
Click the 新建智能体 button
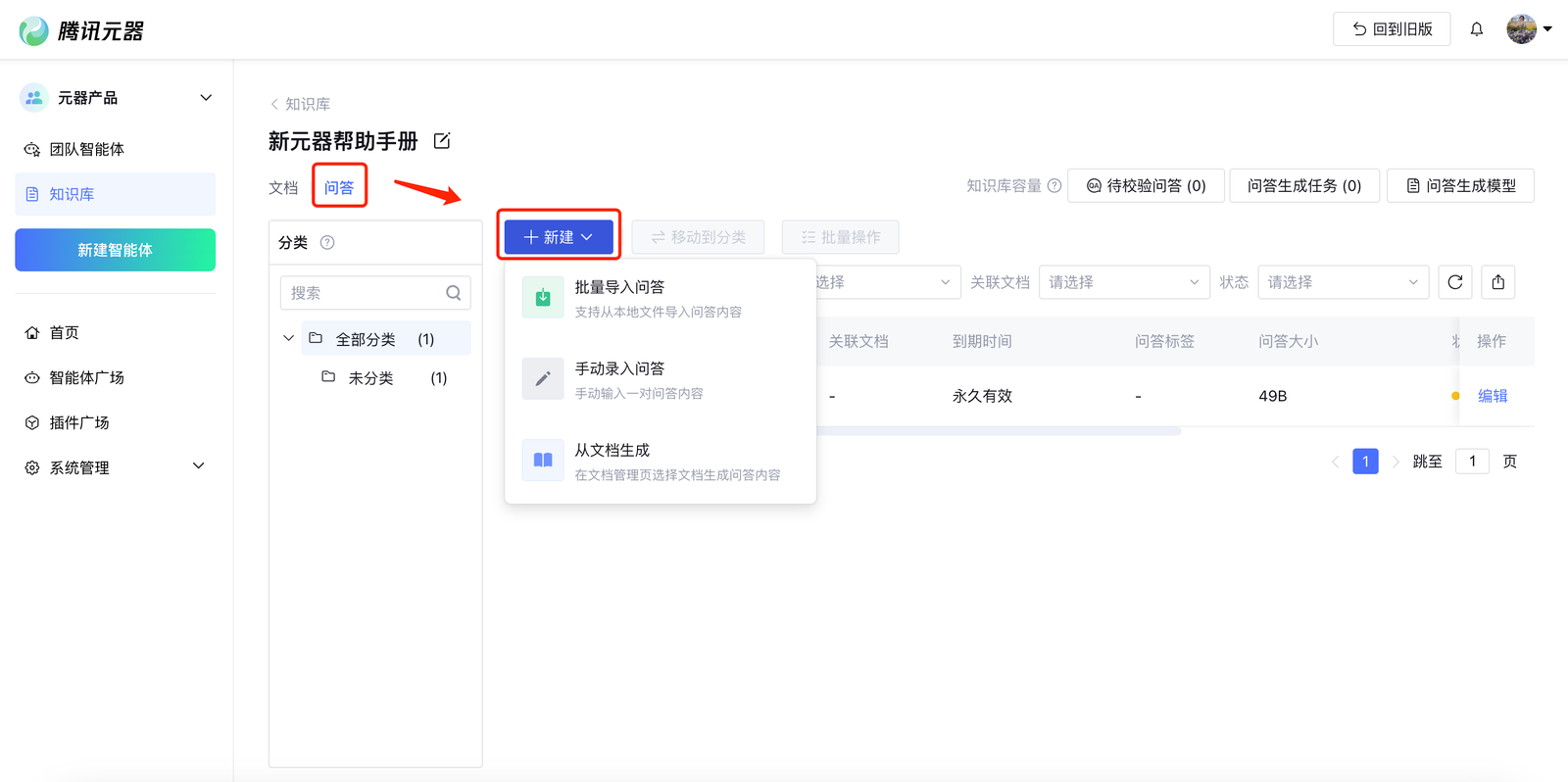tap(116, 250)
